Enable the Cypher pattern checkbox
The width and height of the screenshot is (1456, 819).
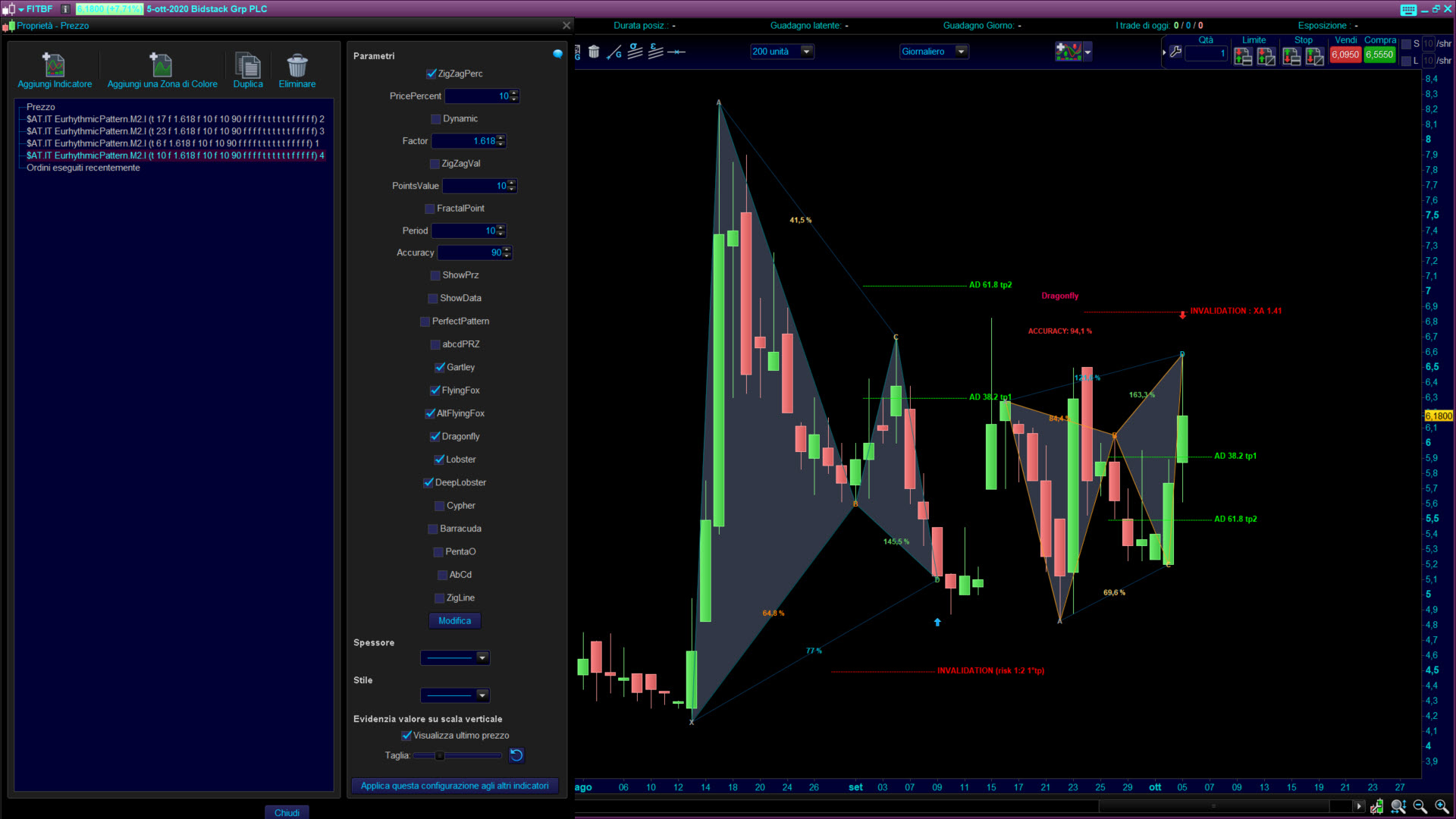440,506
